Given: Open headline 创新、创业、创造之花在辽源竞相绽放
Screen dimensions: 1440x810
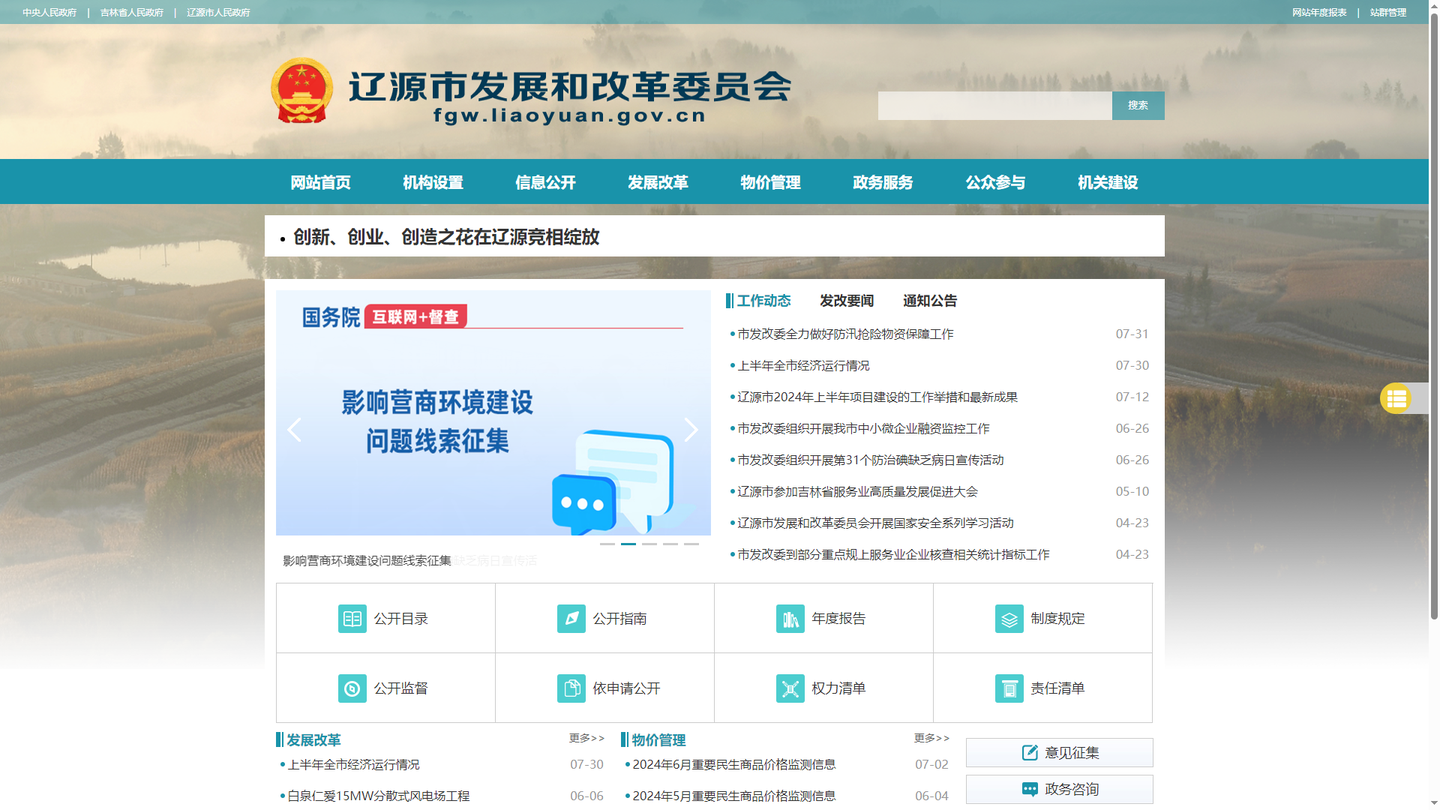Looking at the screenshot, I should click(446, 237).
